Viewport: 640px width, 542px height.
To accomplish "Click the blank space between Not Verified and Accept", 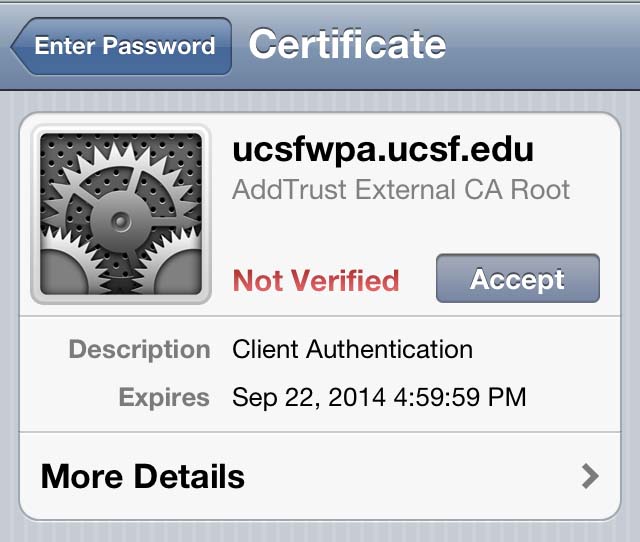I will [x=418, y=280].
